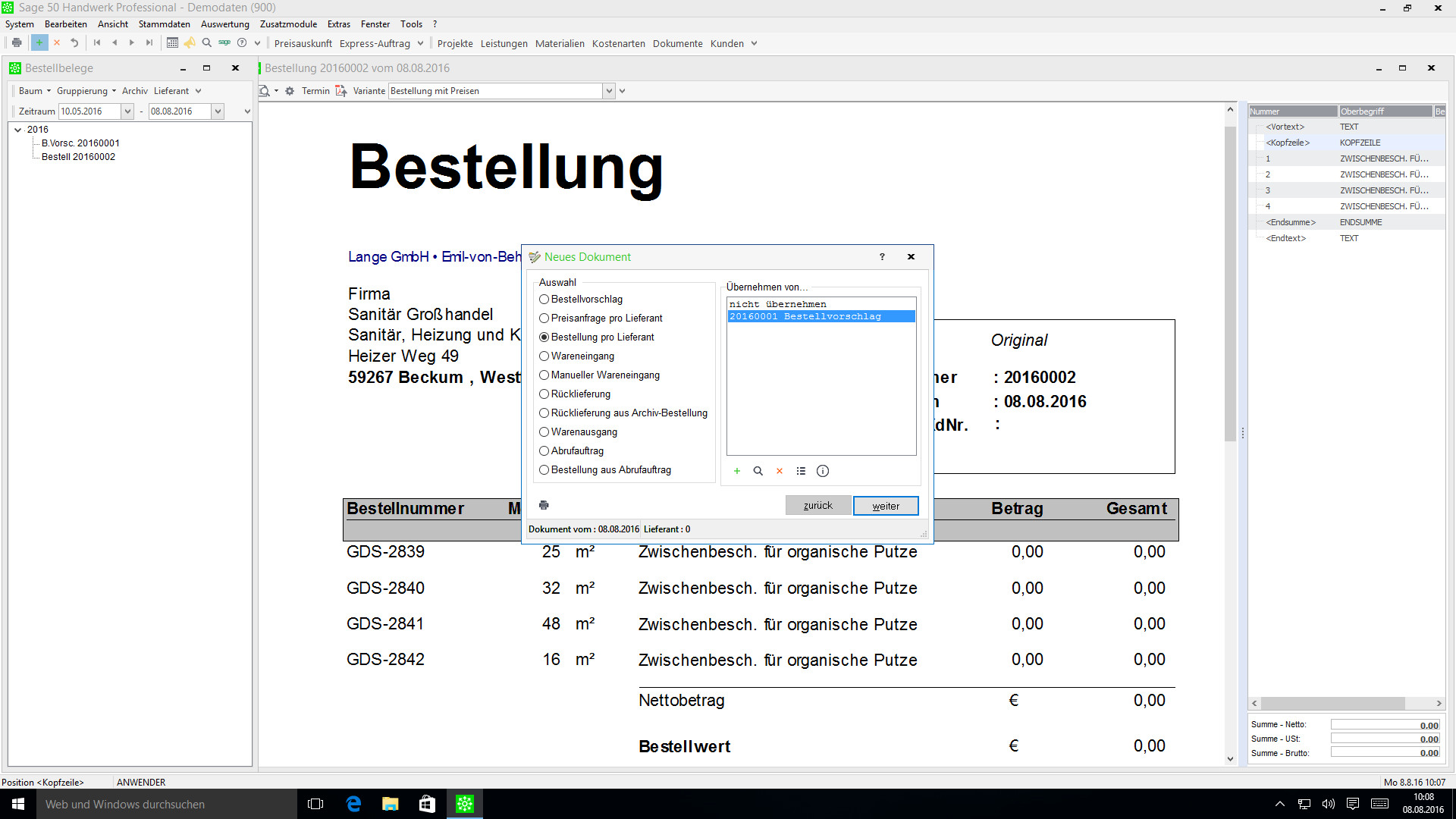Screen dimensions: 1456x819
Task: Open the Gruppierung dropdown
Action: [86, 91]
